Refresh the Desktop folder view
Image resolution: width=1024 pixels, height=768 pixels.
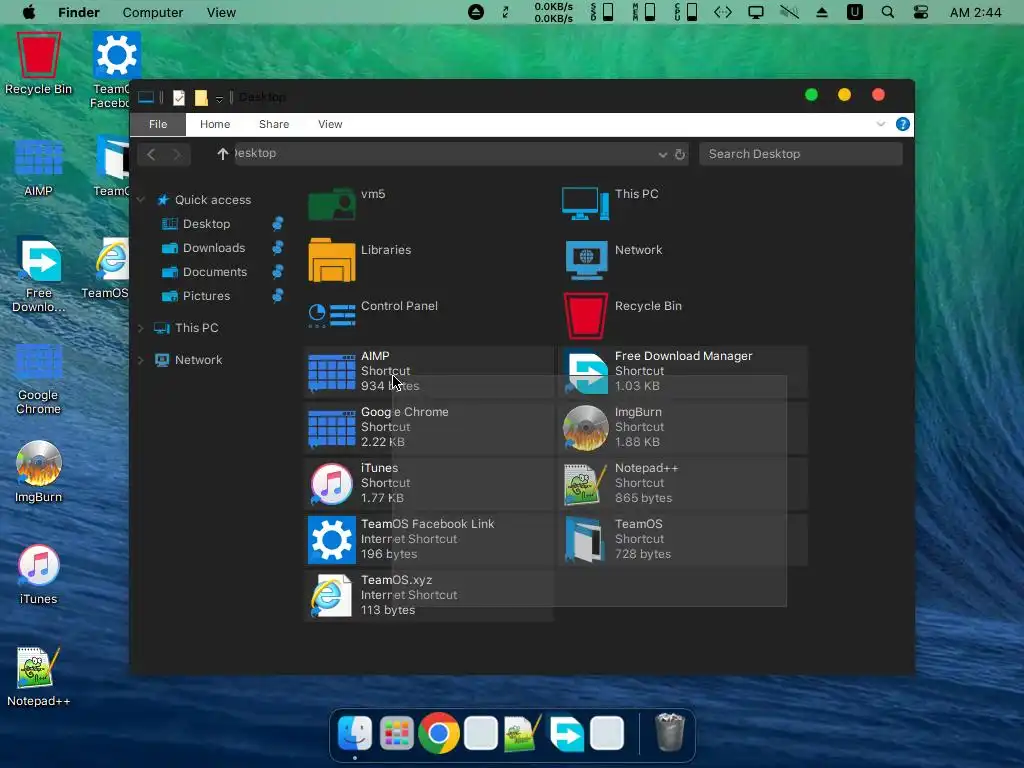pyautogui.click(x=680, y=155)
